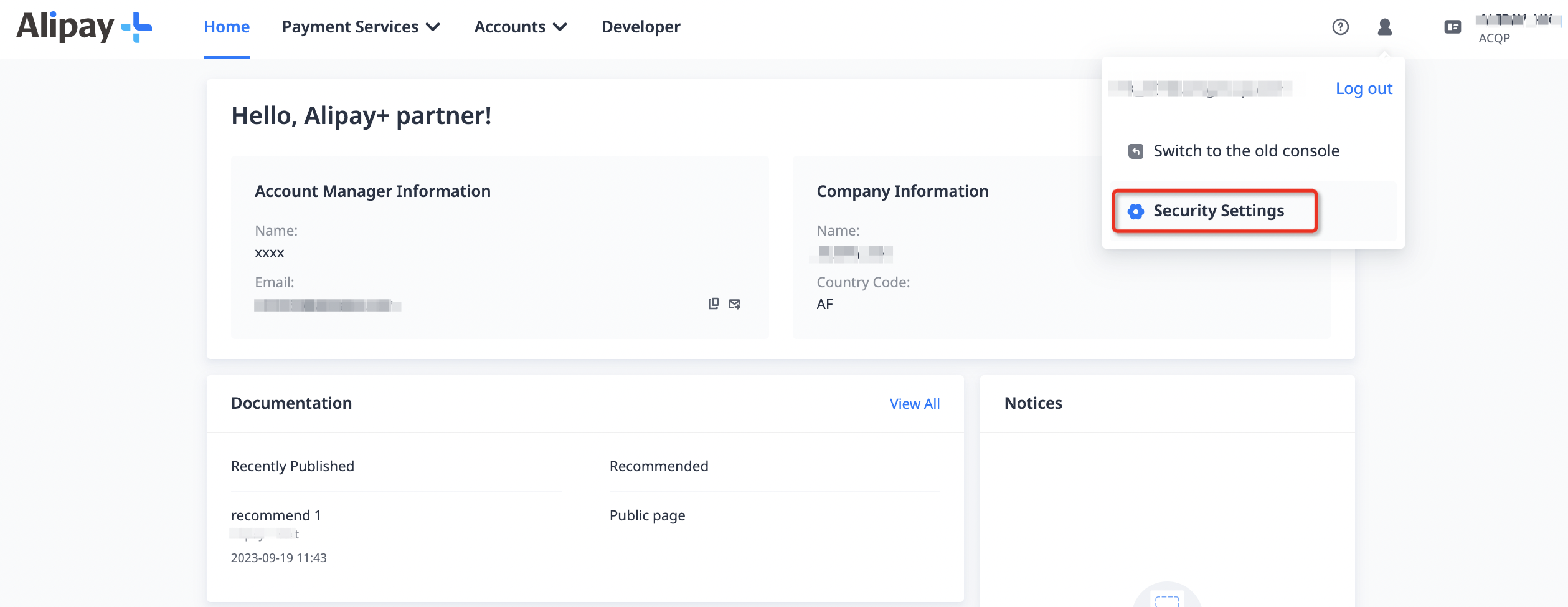Switch to the Home tab

click(227, 26)
